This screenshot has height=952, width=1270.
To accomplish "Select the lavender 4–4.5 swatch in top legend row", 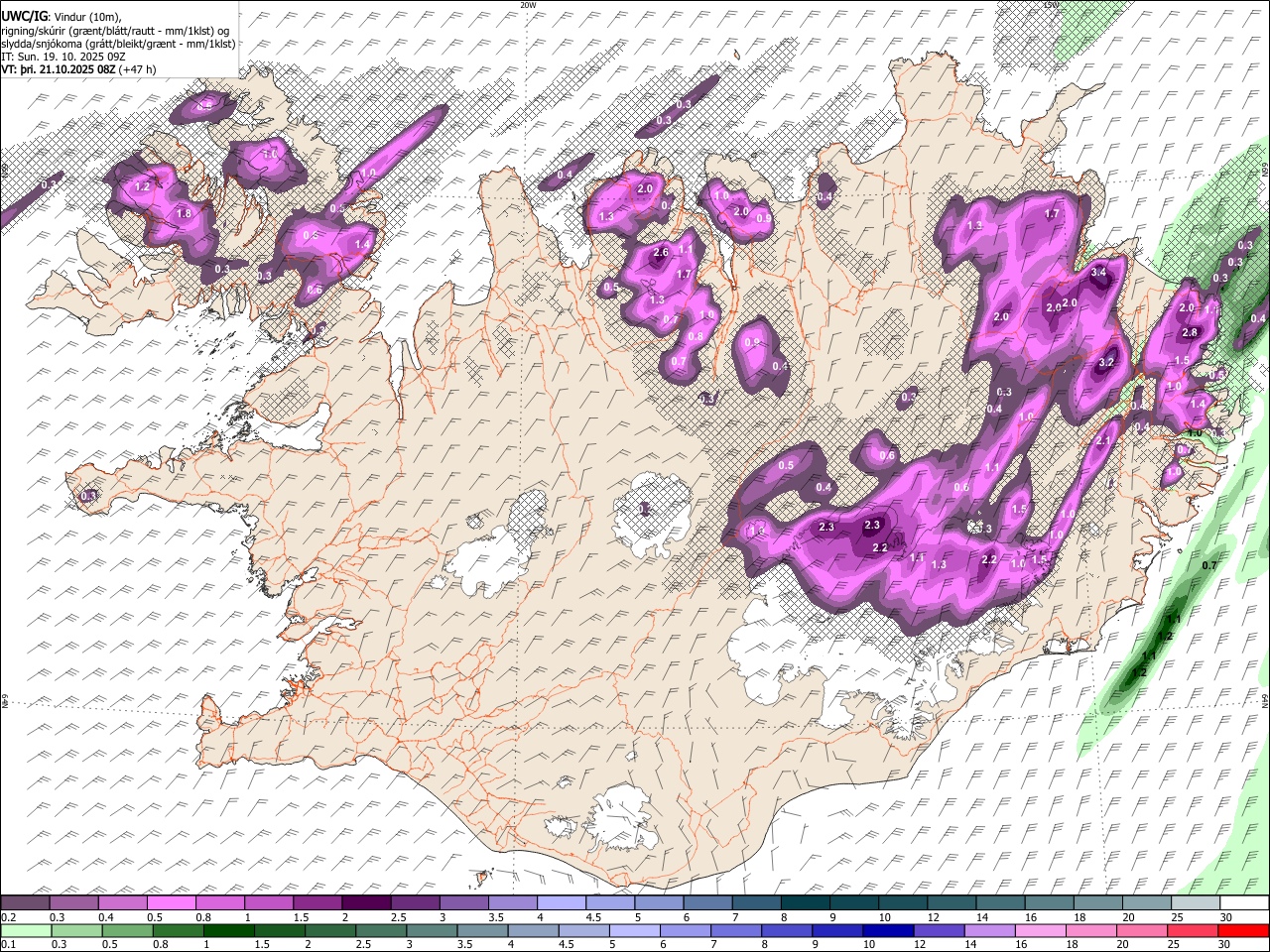I will click(x=562, y=902).
